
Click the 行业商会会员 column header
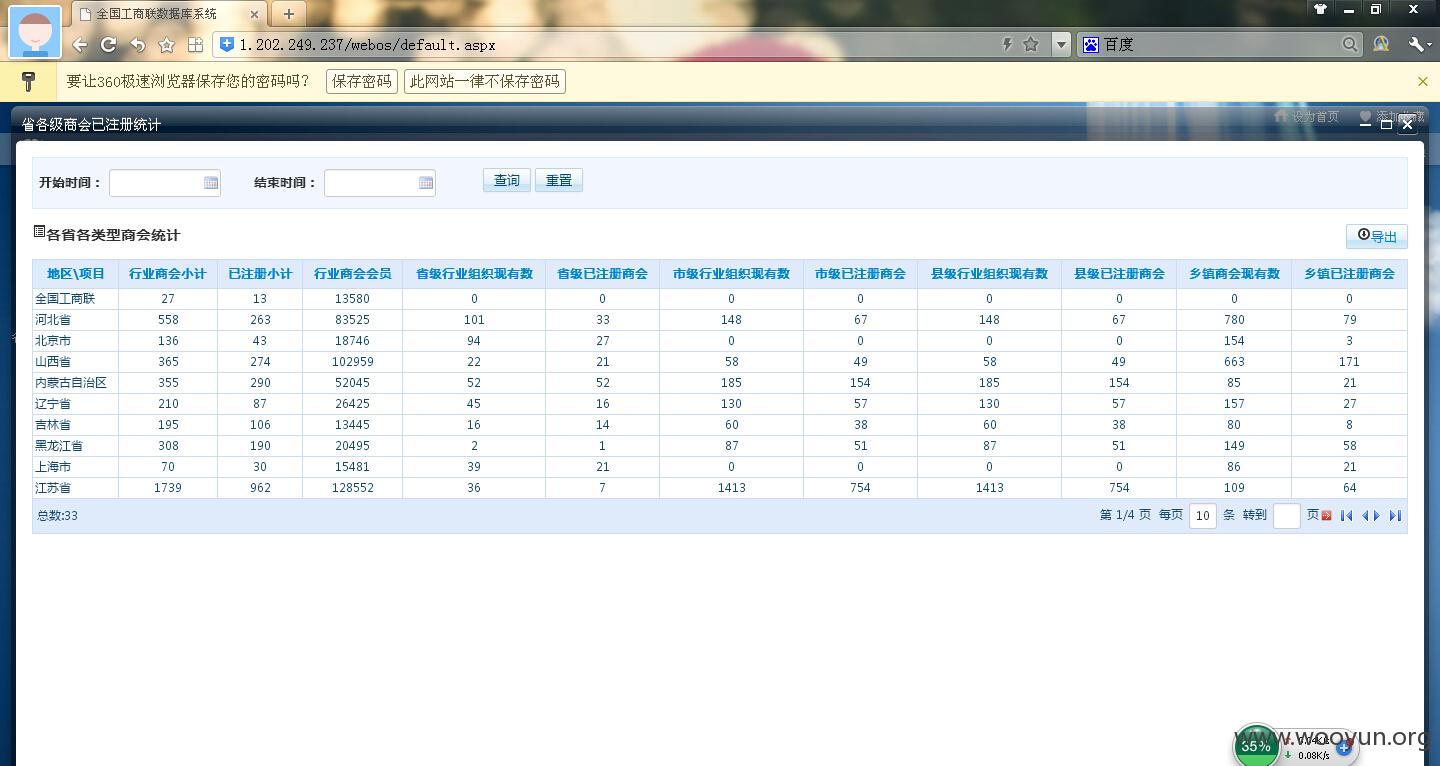(352, 274)
